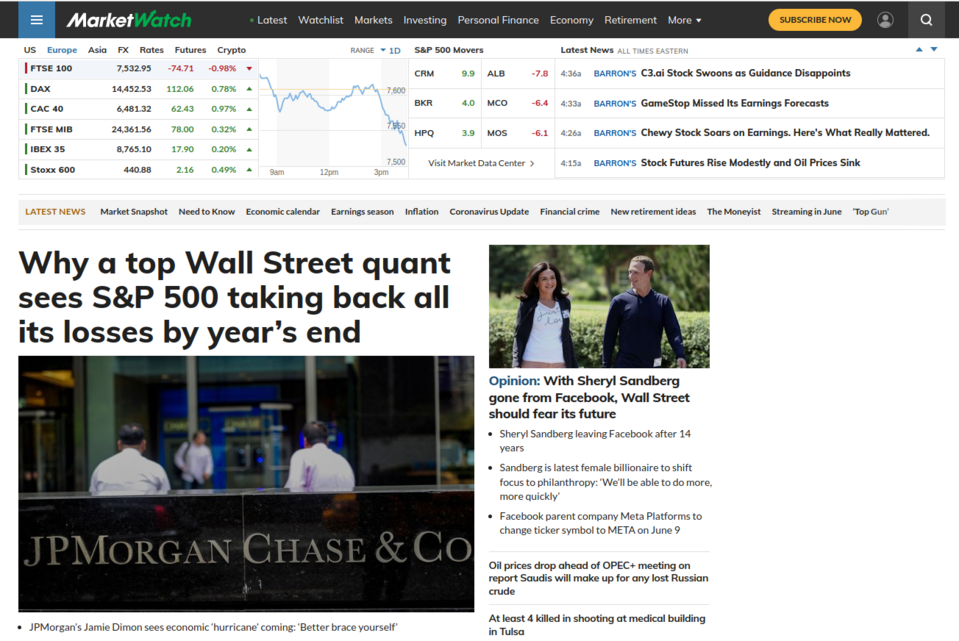The image size is (959, 641).
Task: Click the HPQ mover ticker
Action: [x=424, y=133]
